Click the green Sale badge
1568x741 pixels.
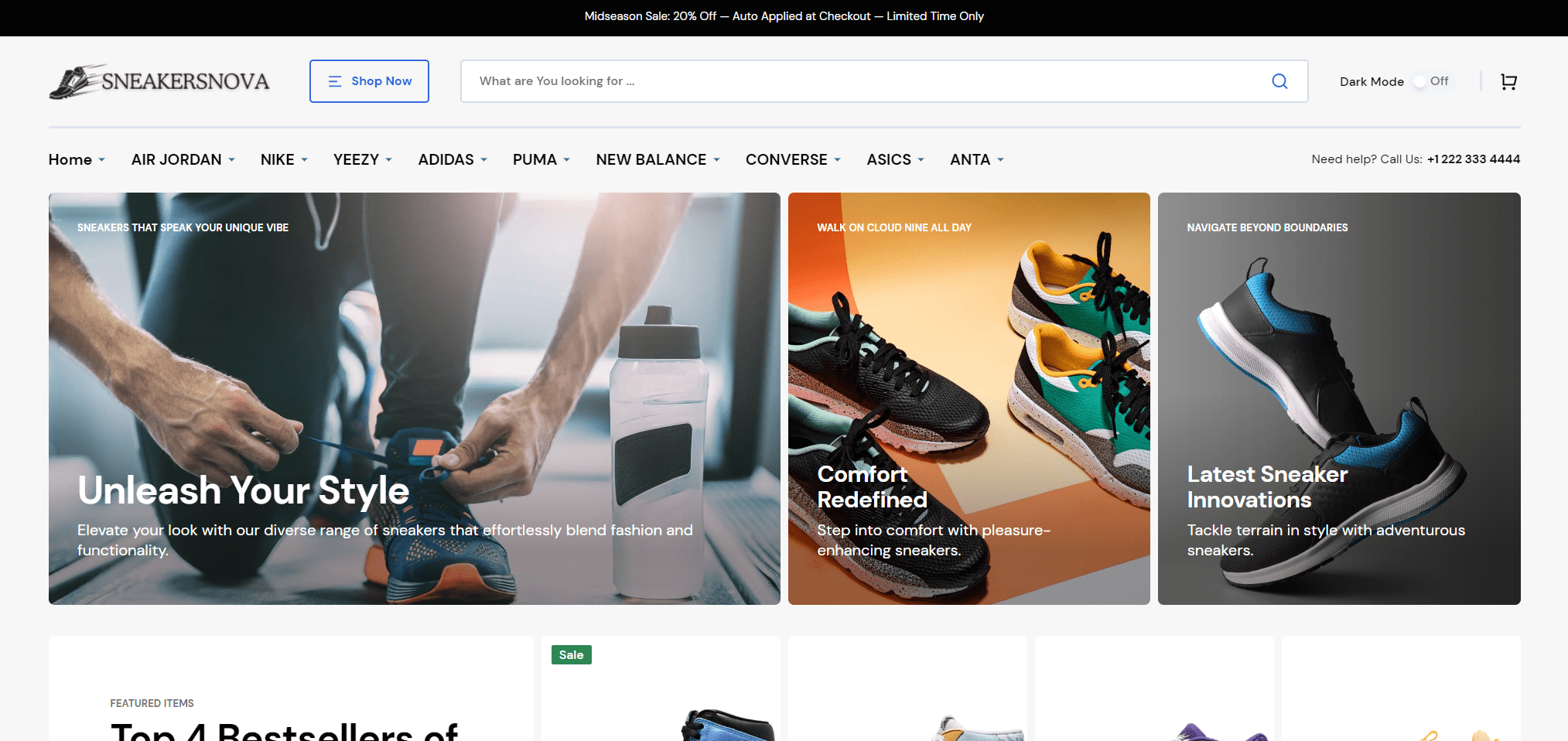click(571, 655)
